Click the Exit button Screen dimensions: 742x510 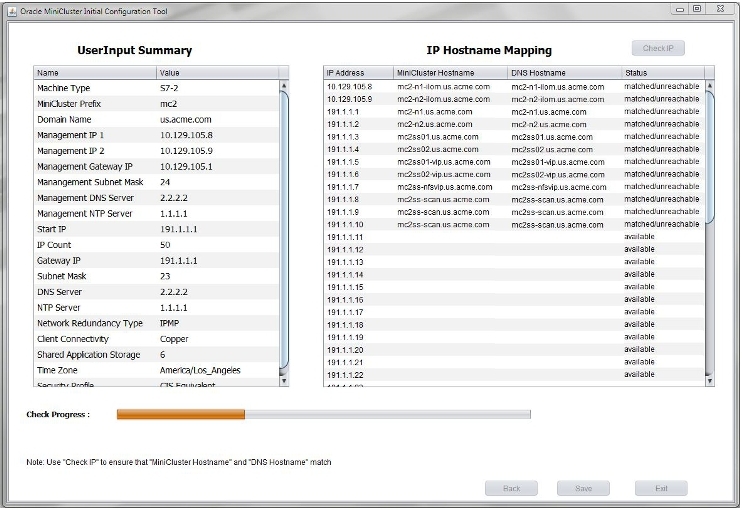(661, 488)
